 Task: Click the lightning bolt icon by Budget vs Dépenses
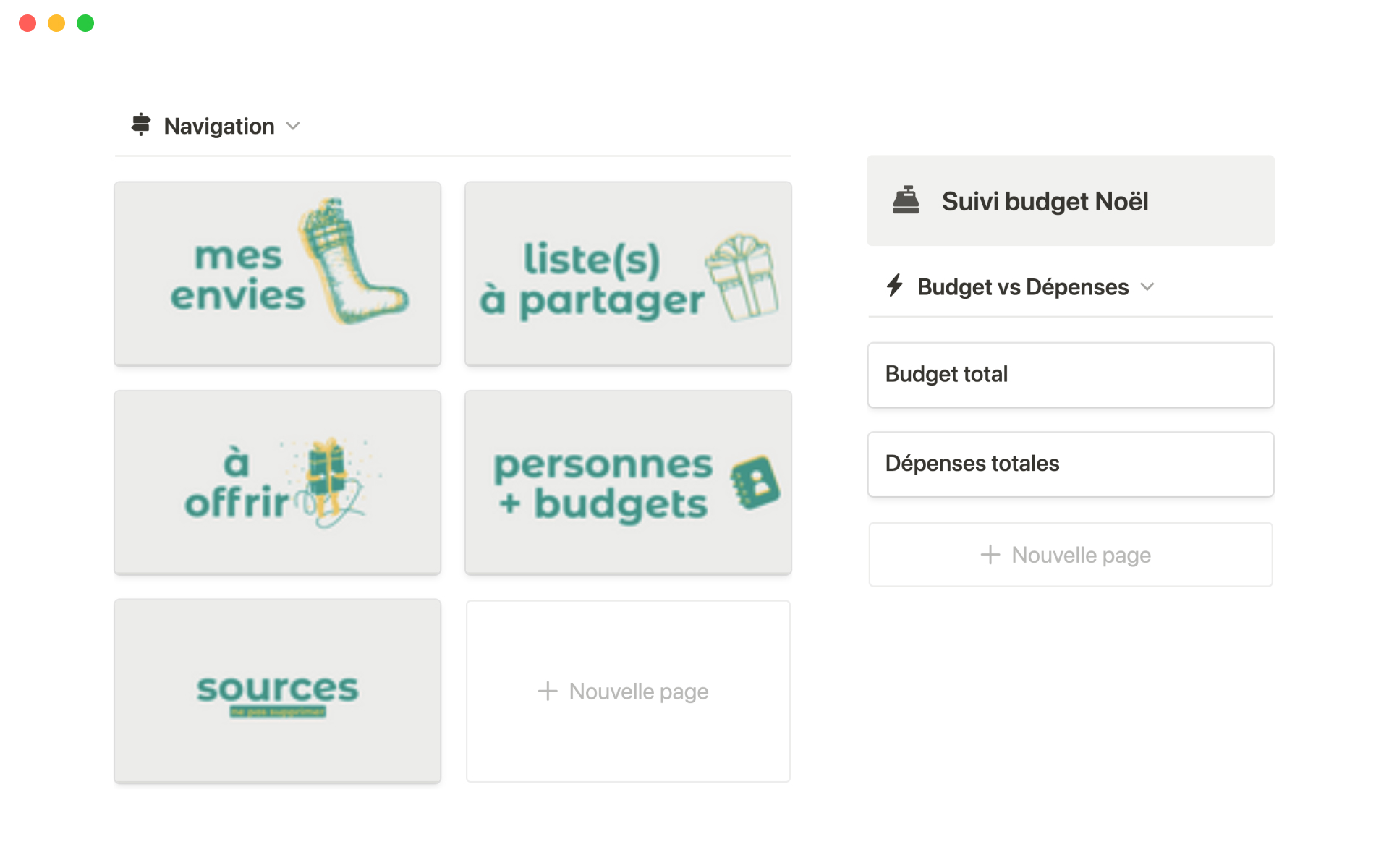coord(895,286)
